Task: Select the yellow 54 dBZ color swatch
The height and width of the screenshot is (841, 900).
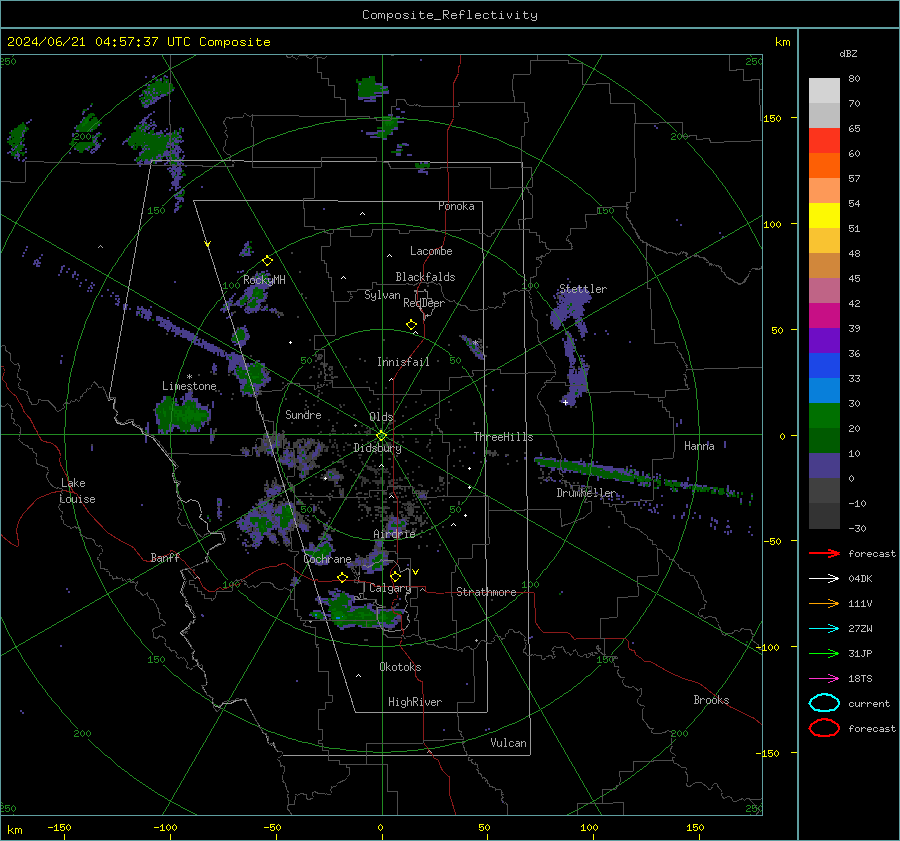Action: pyautogui.click(x=824, y=216)
